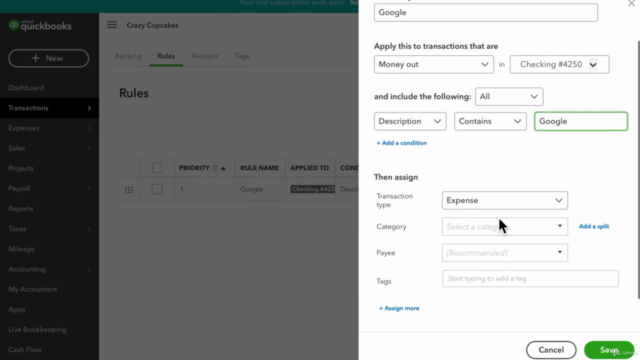Check the Google rule row checkbox
640x360 pixels.
[157, 189]
